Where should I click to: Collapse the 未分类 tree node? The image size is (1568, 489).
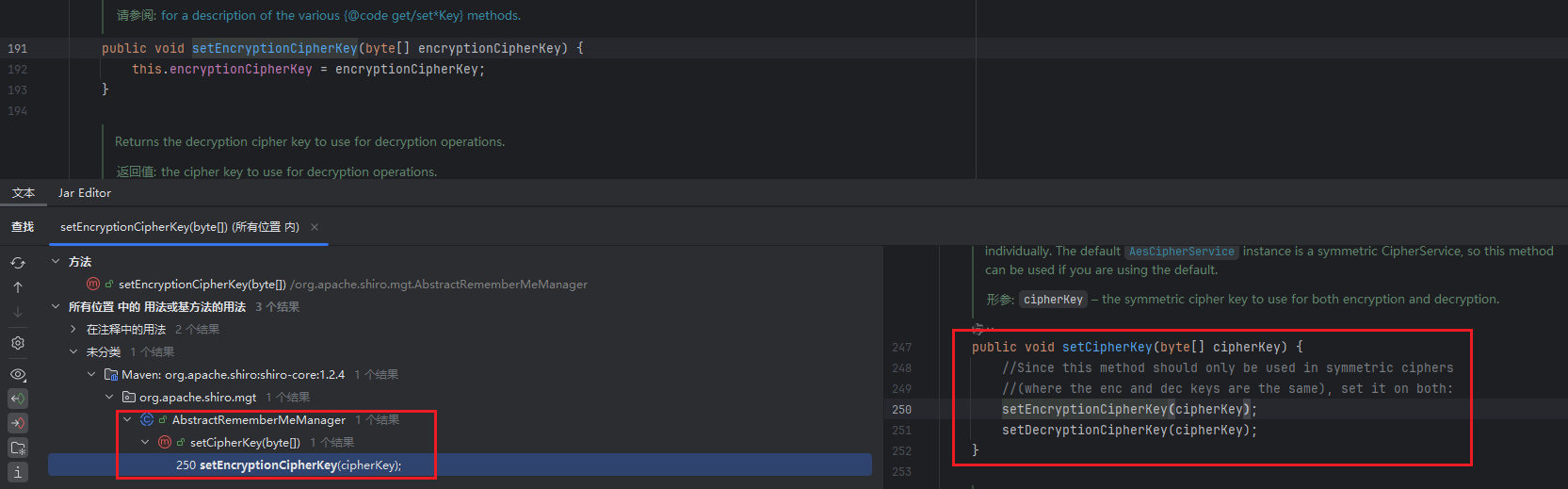click(73, 352)
